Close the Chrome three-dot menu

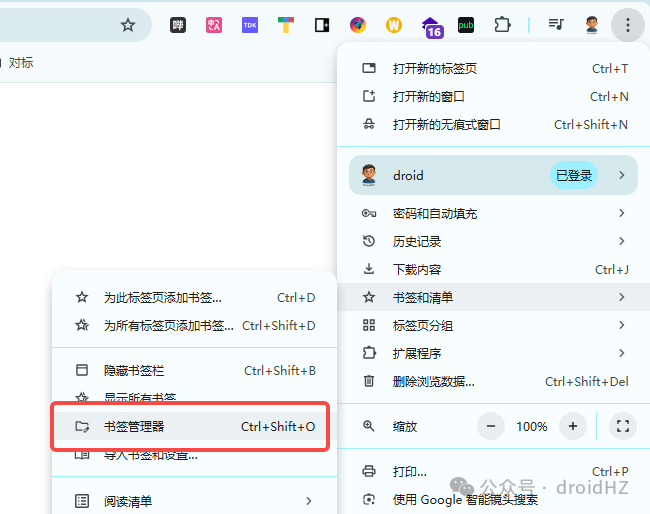pyautogui.click(x=628, y=25)
